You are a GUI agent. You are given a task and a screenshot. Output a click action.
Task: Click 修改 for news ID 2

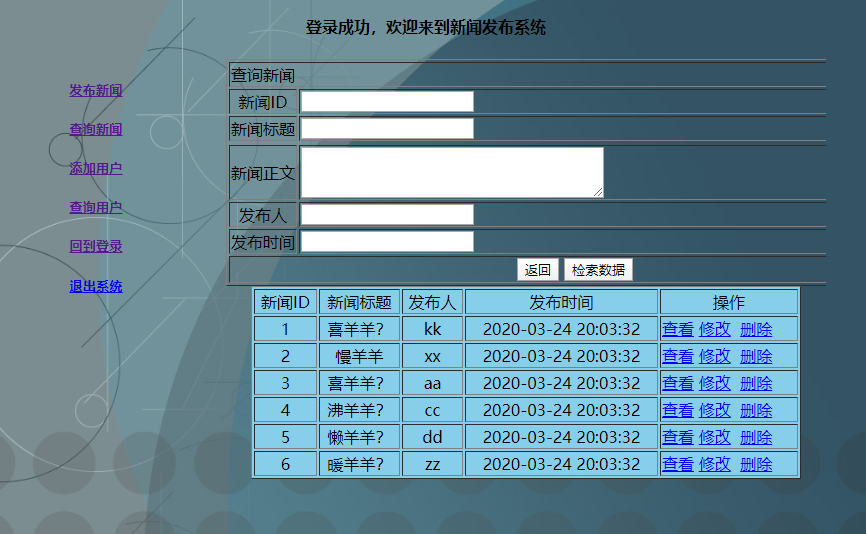pyautogui.click(x=714, y=356)
